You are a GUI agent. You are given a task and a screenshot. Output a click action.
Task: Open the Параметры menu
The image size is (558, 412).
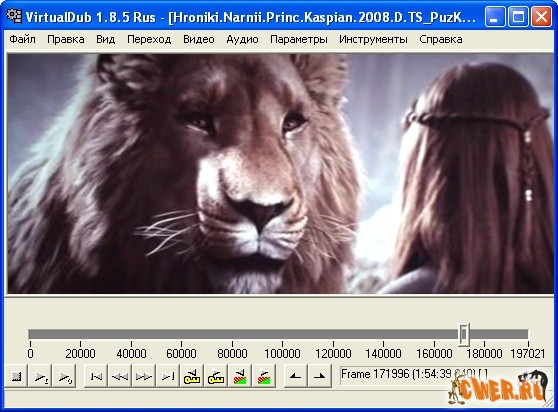coord(299,39)
